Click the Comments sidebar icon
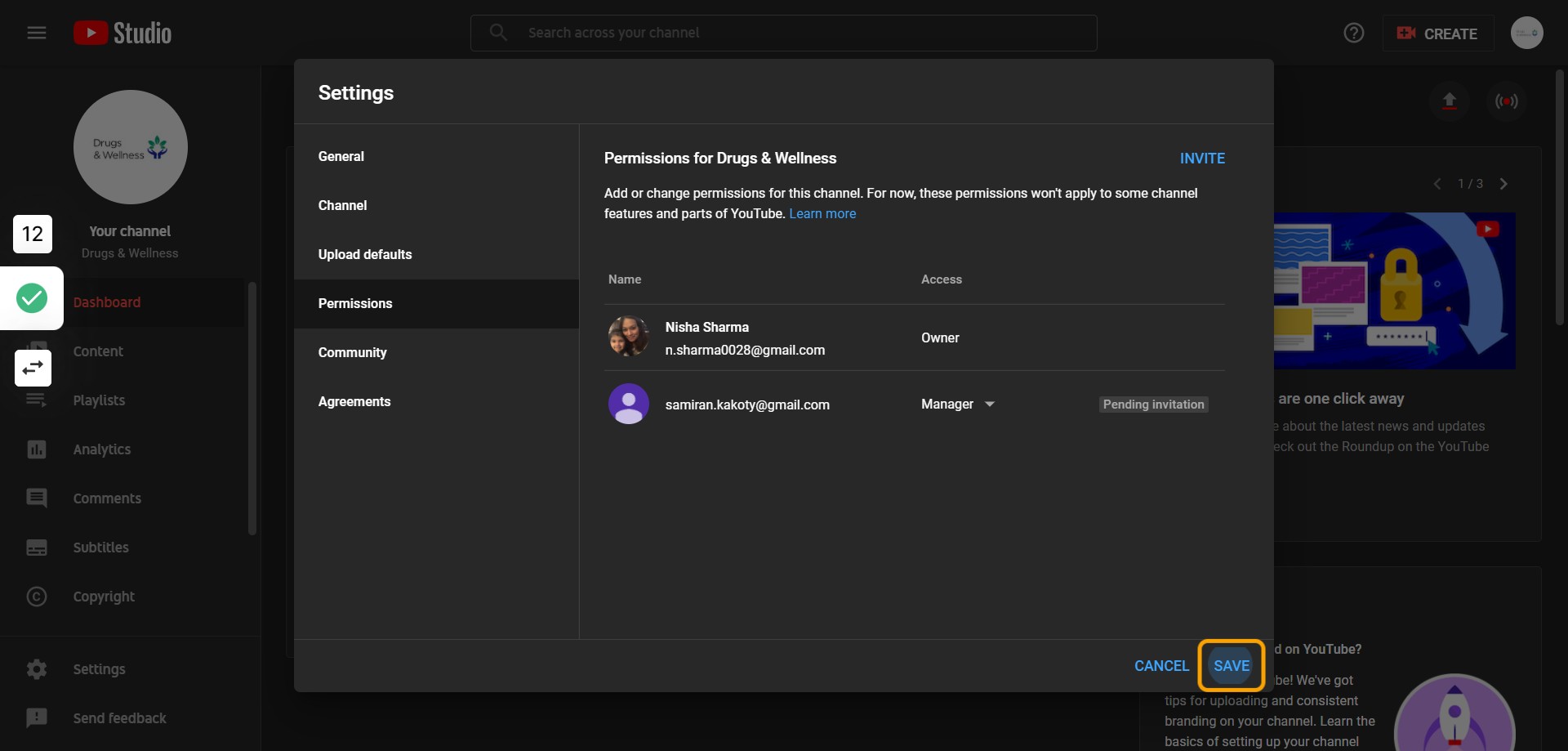The height and width of the screenshot is (751, 1568). coord(37,498)
